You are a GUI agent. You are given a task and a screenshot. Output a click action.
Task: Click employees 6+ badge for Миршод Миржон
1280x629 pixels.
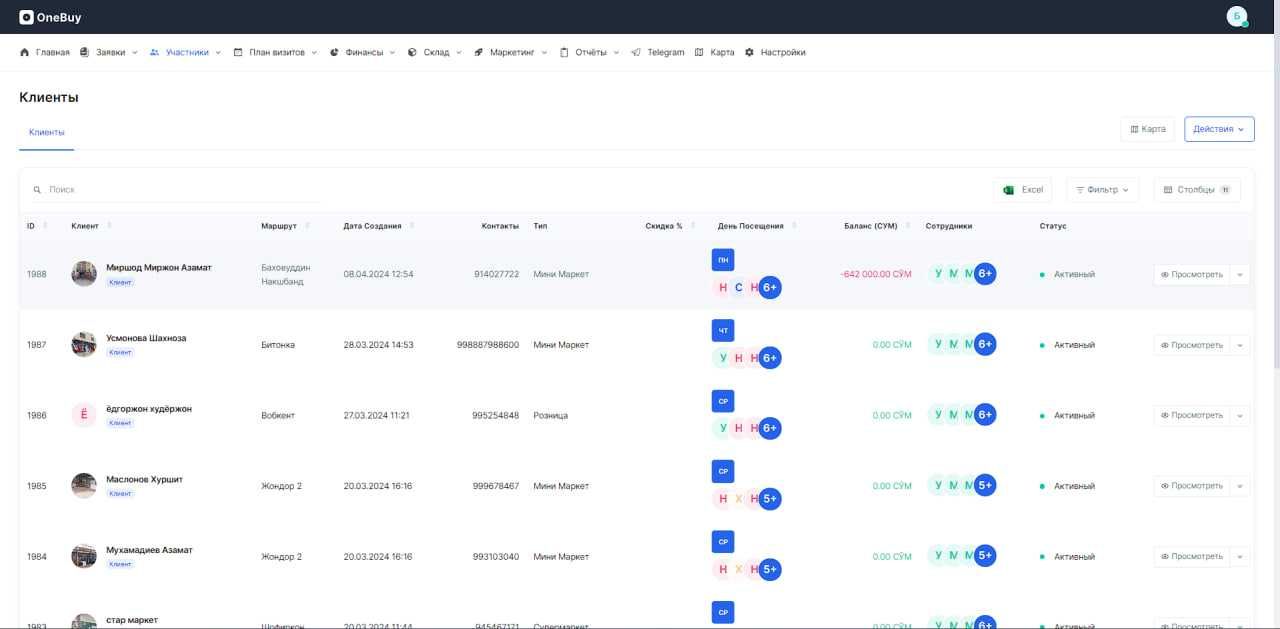(985, 274)
